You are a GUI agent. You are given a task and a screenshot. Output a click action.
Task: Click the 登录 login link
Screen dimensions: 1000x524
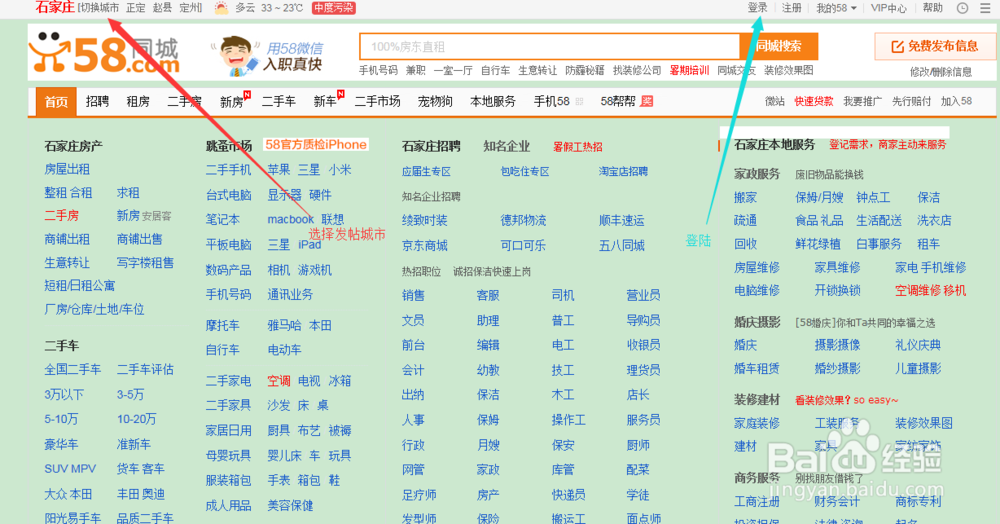tap(757, 8)
